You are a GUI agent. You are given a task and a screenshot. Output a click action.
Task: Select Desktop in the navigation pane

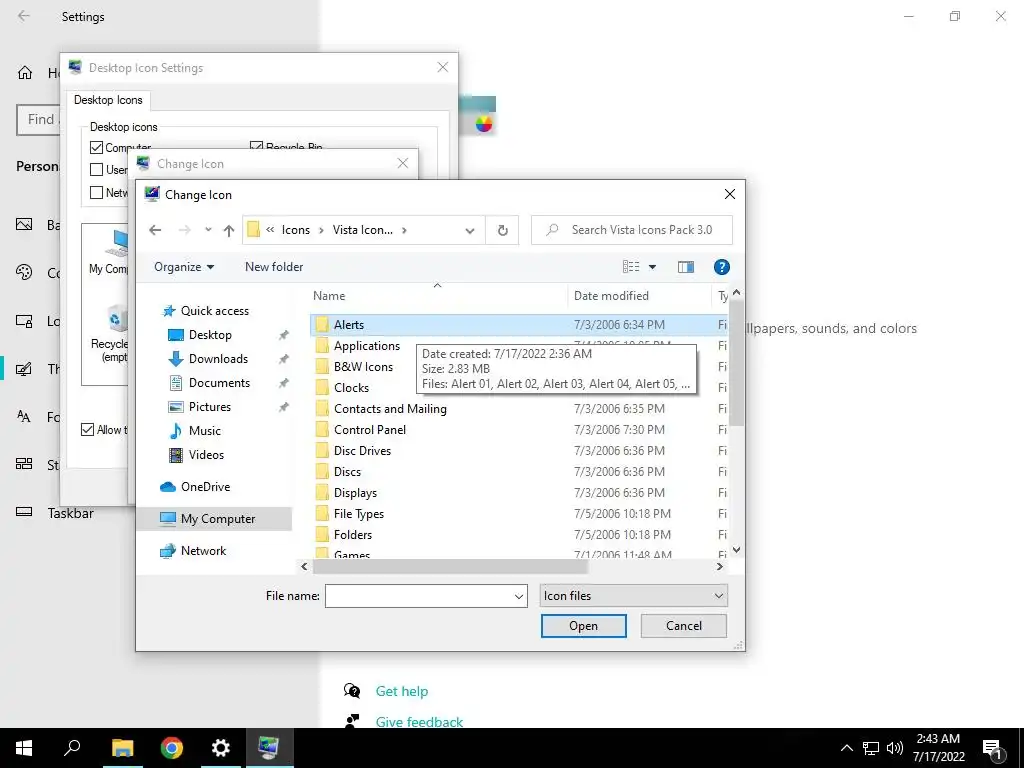(210, 335)
